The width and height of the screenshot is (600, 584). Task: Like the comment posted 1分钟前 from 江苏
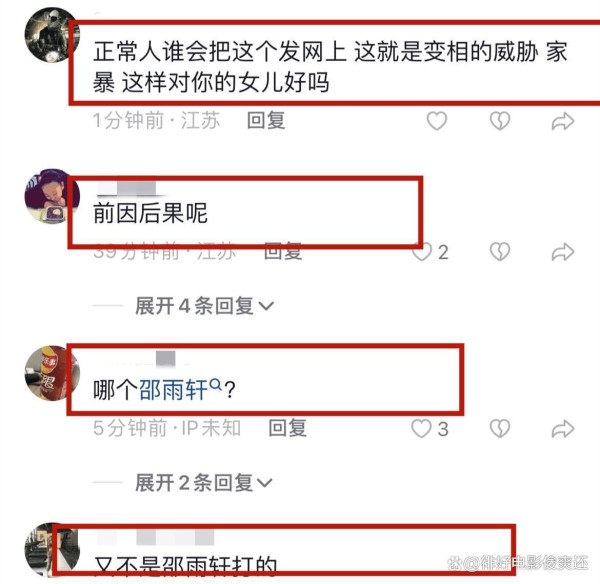[437, 121]
